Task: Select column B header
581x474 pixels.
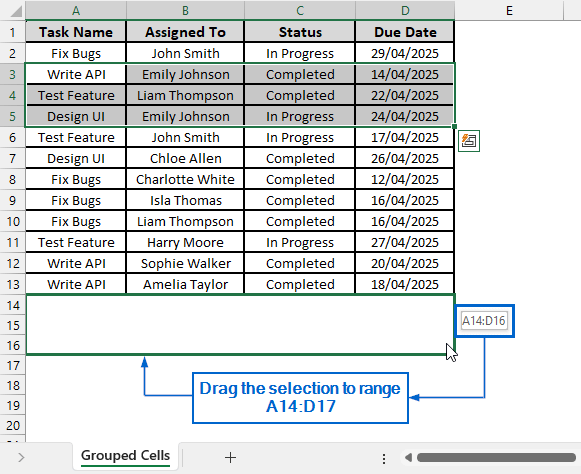Action: pyautogui.click(x=185, y=10)
